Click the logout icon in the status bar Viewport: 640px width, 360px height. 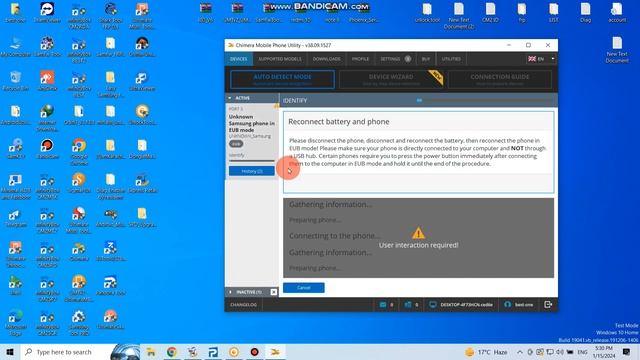(548, 304)
